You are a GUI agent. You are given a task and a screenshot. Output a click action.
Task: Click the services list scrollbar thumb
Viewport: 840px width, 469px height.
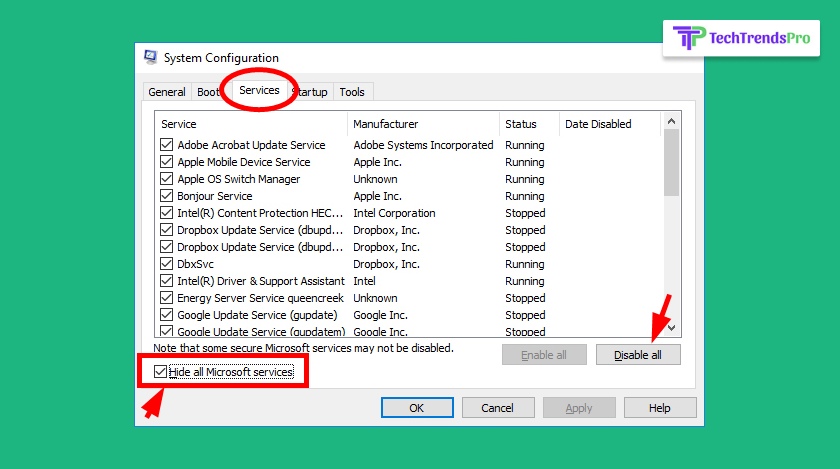click(x=671, y=163)
